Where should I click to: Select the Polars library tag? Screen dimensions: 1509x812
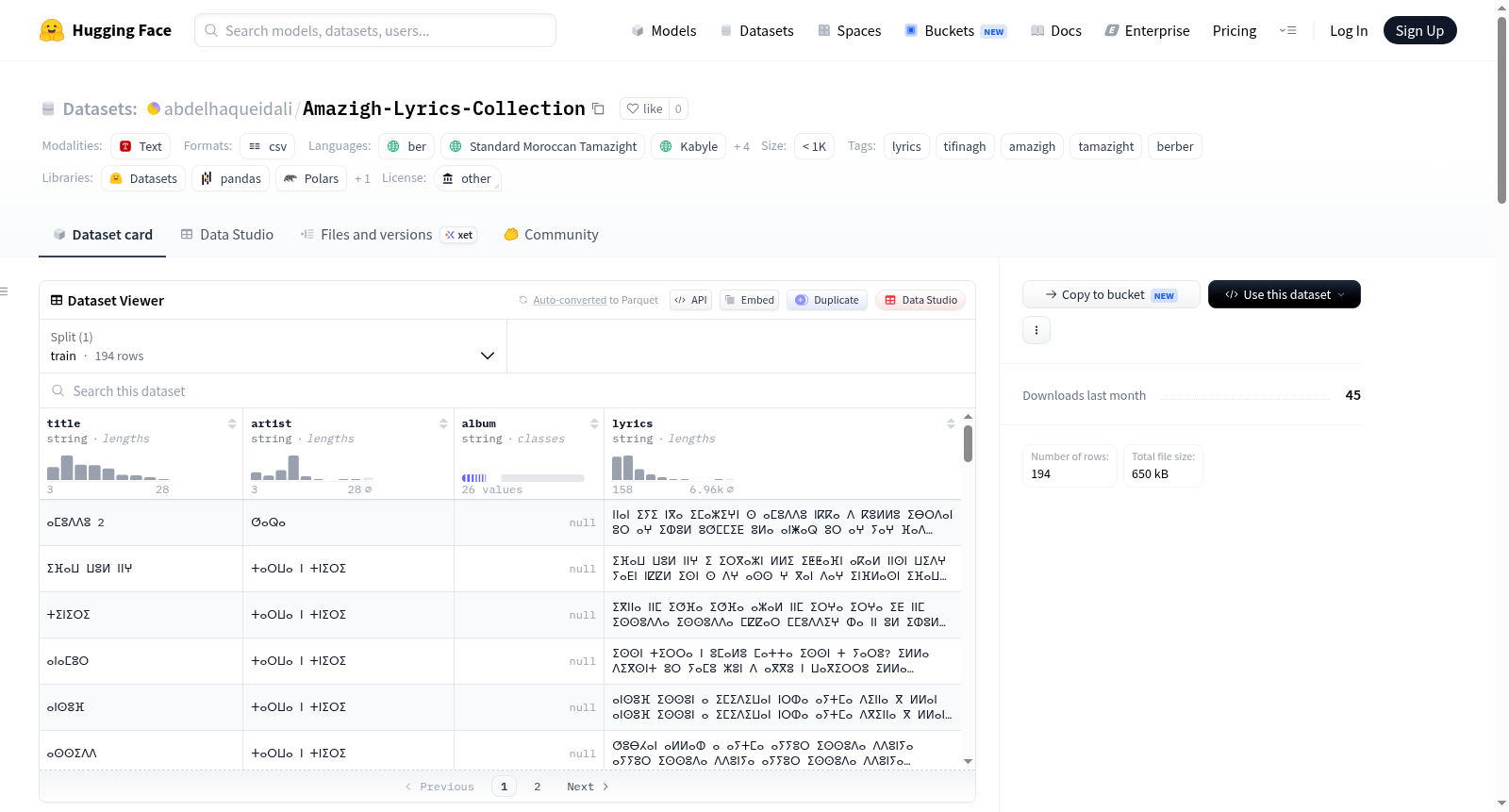click(311, 178)
